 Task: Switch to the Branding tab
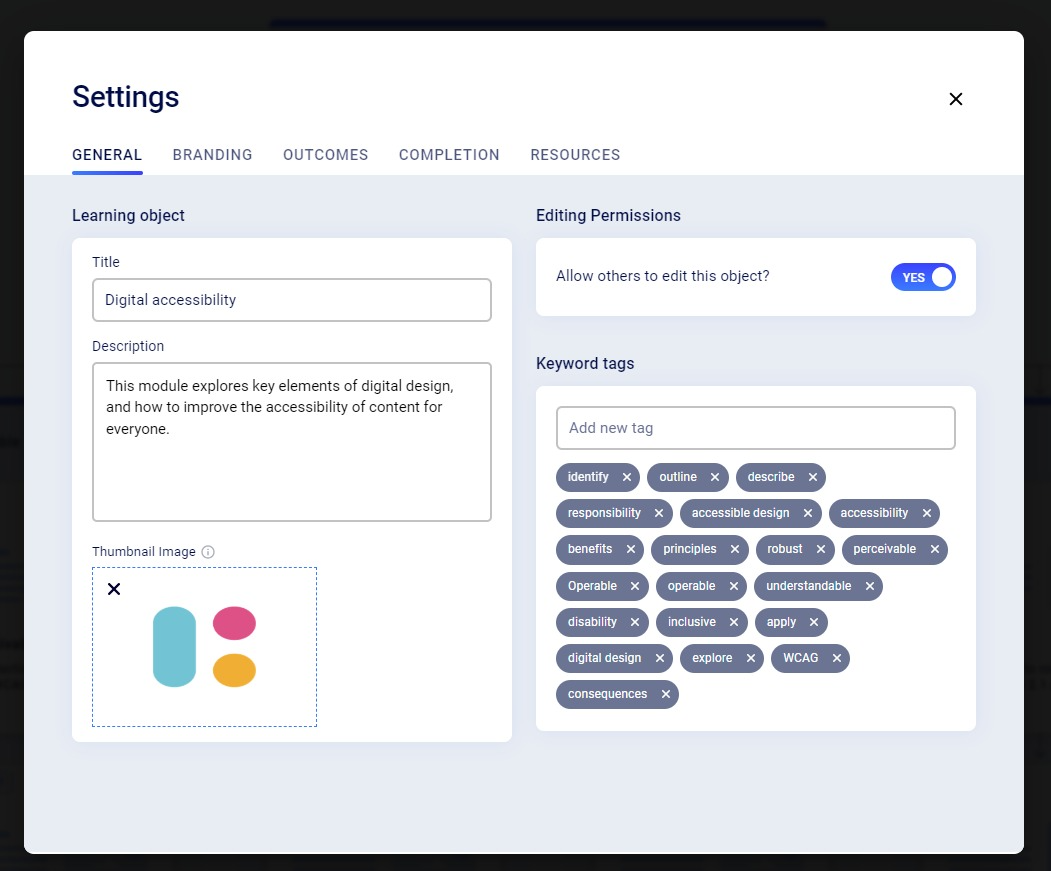tap(212, 155)
